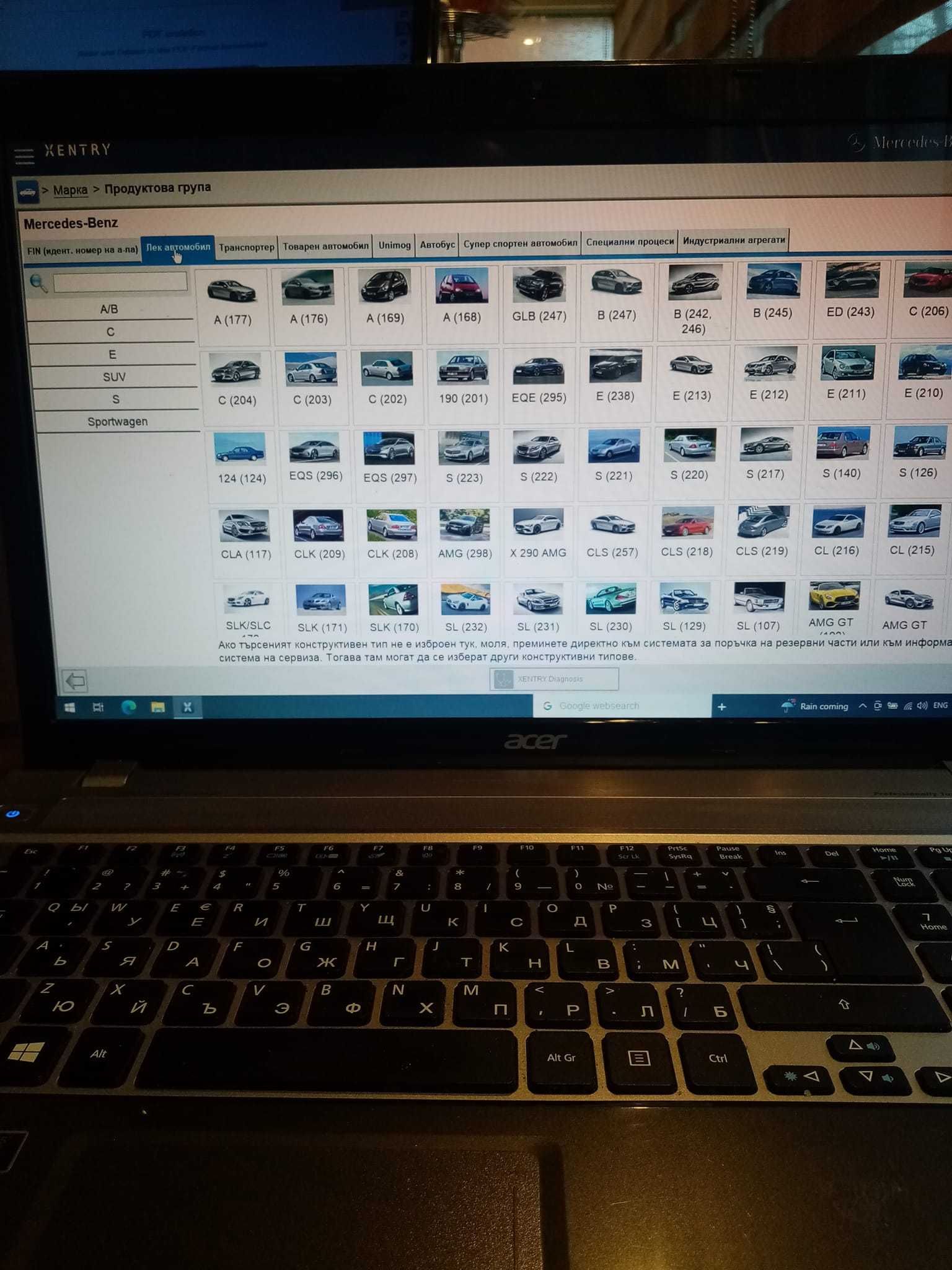952x1270 pixels.
Task: Focus the model search input field
Action: (x=120, y=282)
